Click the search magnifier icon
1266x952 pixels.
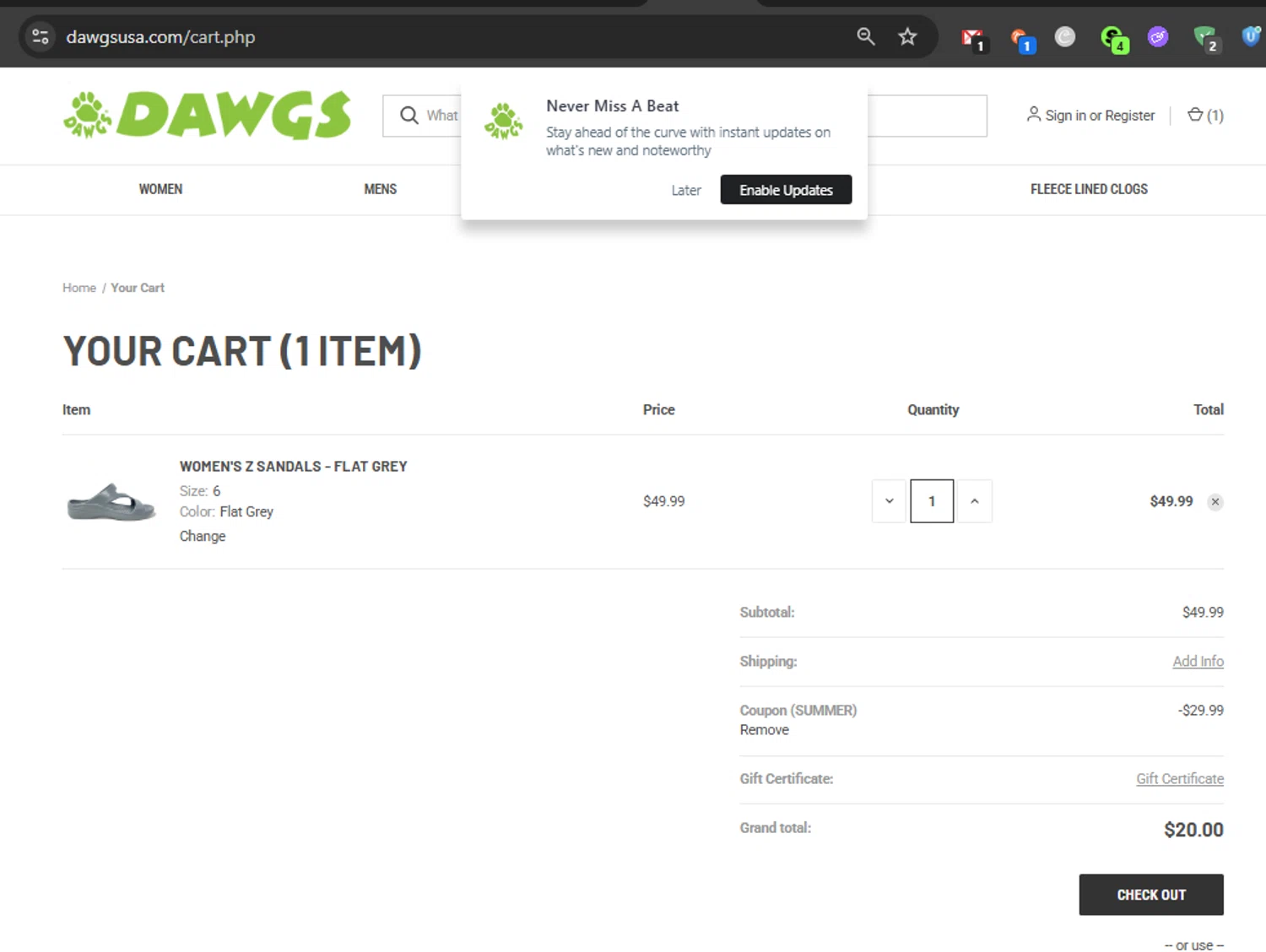point(409,116)
